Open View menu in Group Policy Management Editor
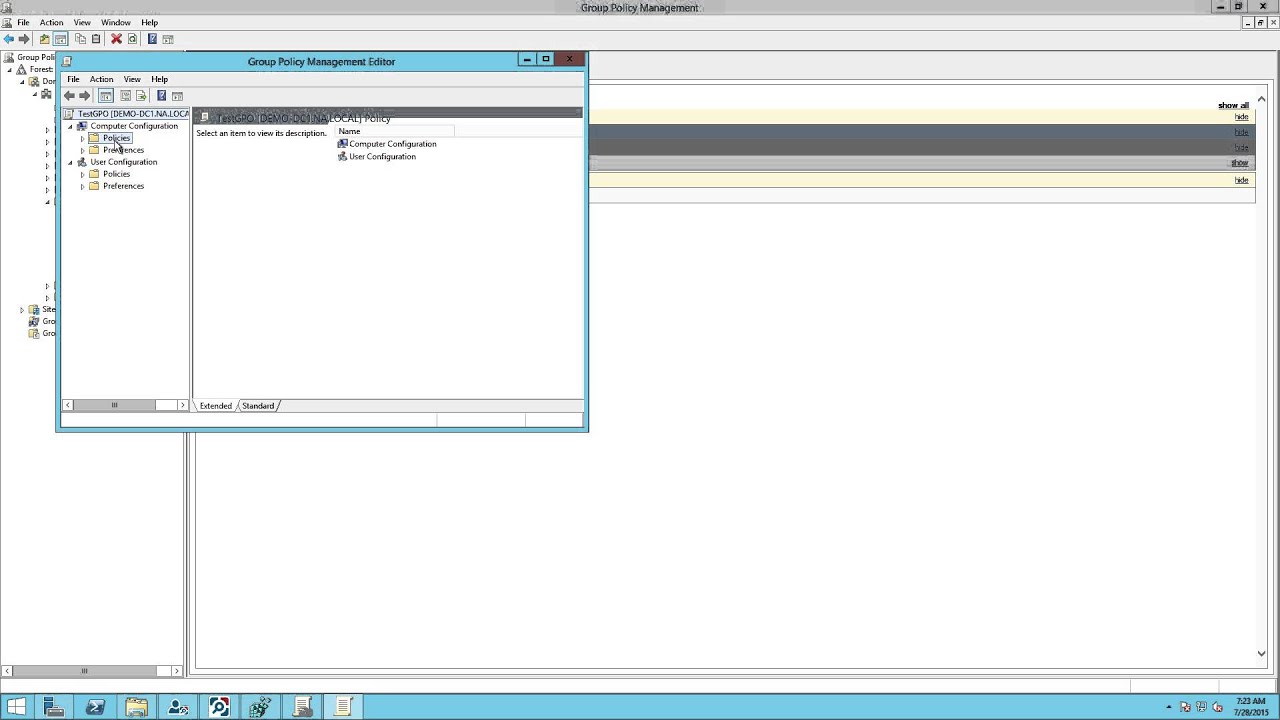The height and width of the screenshot is (720, 1280). (132, 79)
